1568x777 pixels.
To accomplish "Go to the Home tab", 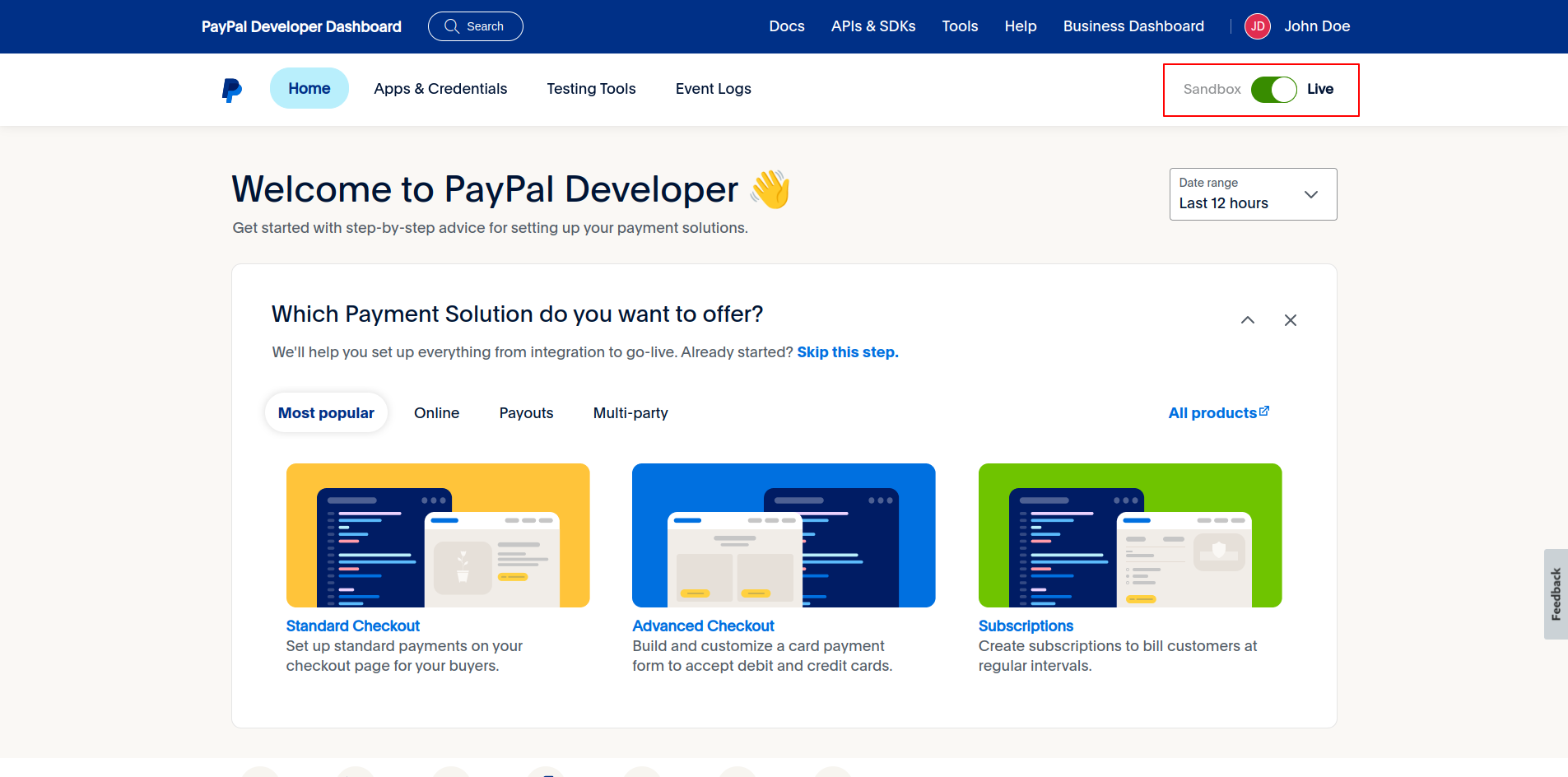I will click(309, 88).
